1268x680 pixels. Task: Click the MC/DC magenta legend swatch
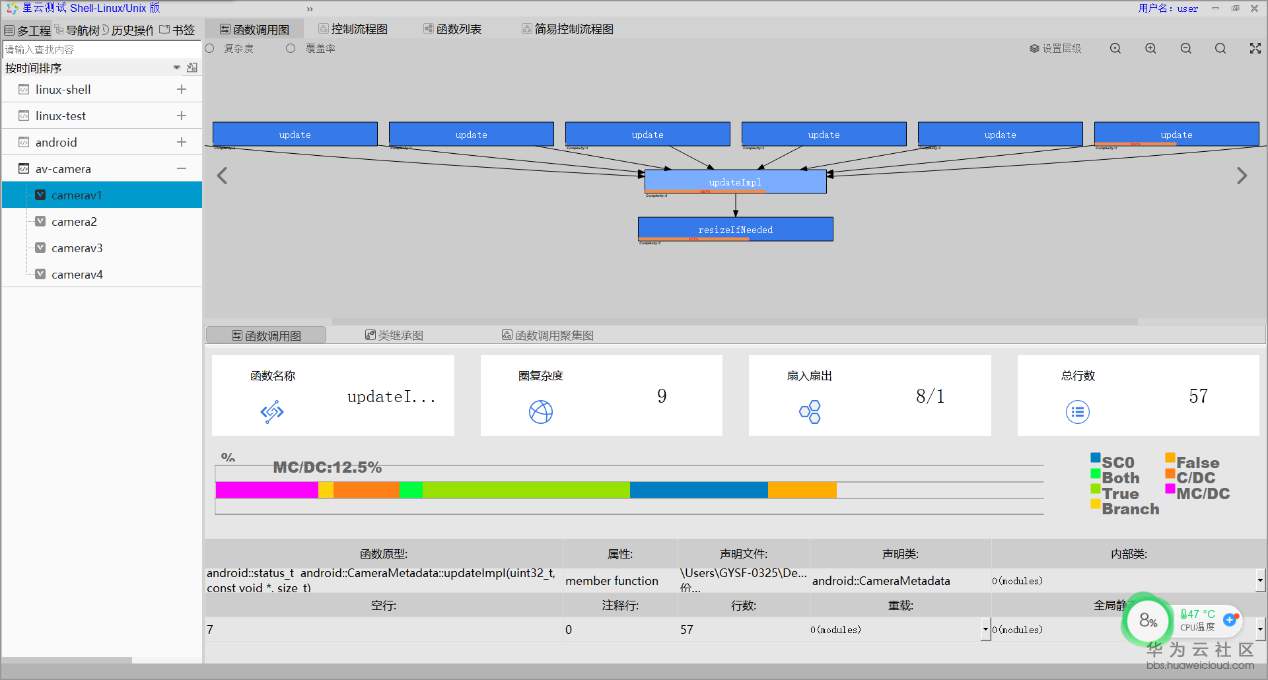1170,489
